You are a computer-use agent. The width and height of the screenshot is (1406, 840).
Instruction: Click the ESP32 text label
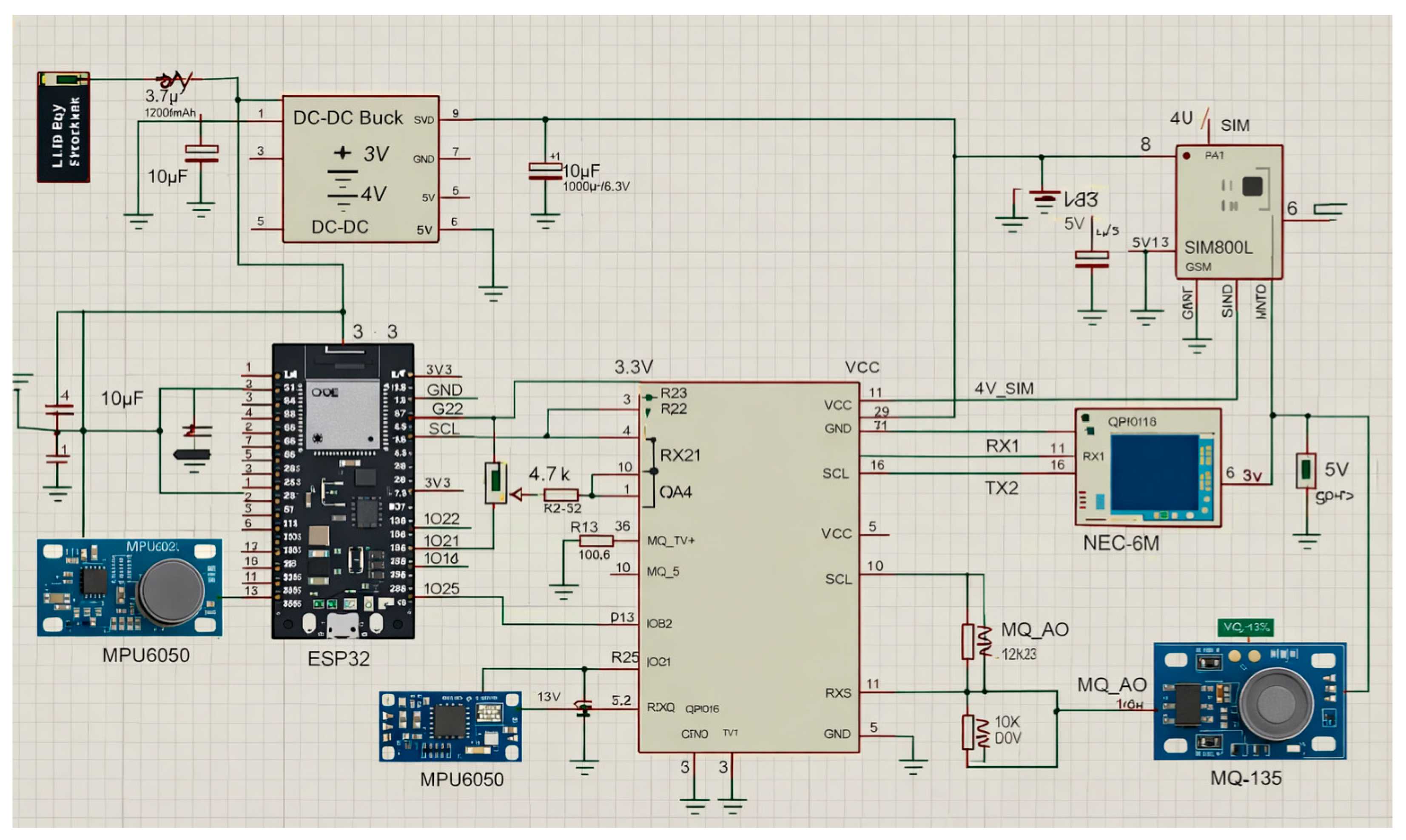tap(338, 658)
